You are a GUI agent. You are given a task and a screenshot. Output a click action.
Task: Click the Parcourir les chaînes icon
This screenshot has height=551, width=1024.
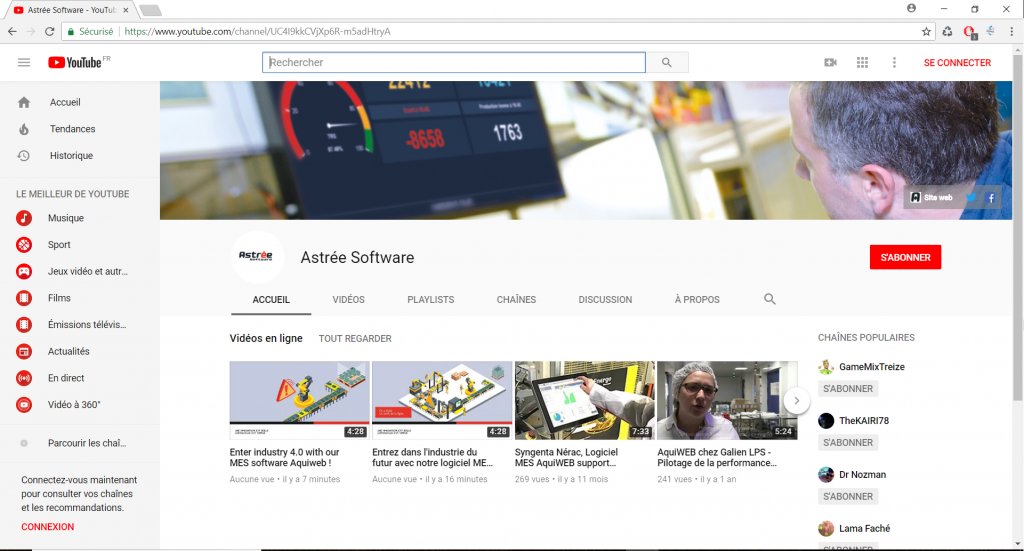pyautogui.click(x=24, y=443)
